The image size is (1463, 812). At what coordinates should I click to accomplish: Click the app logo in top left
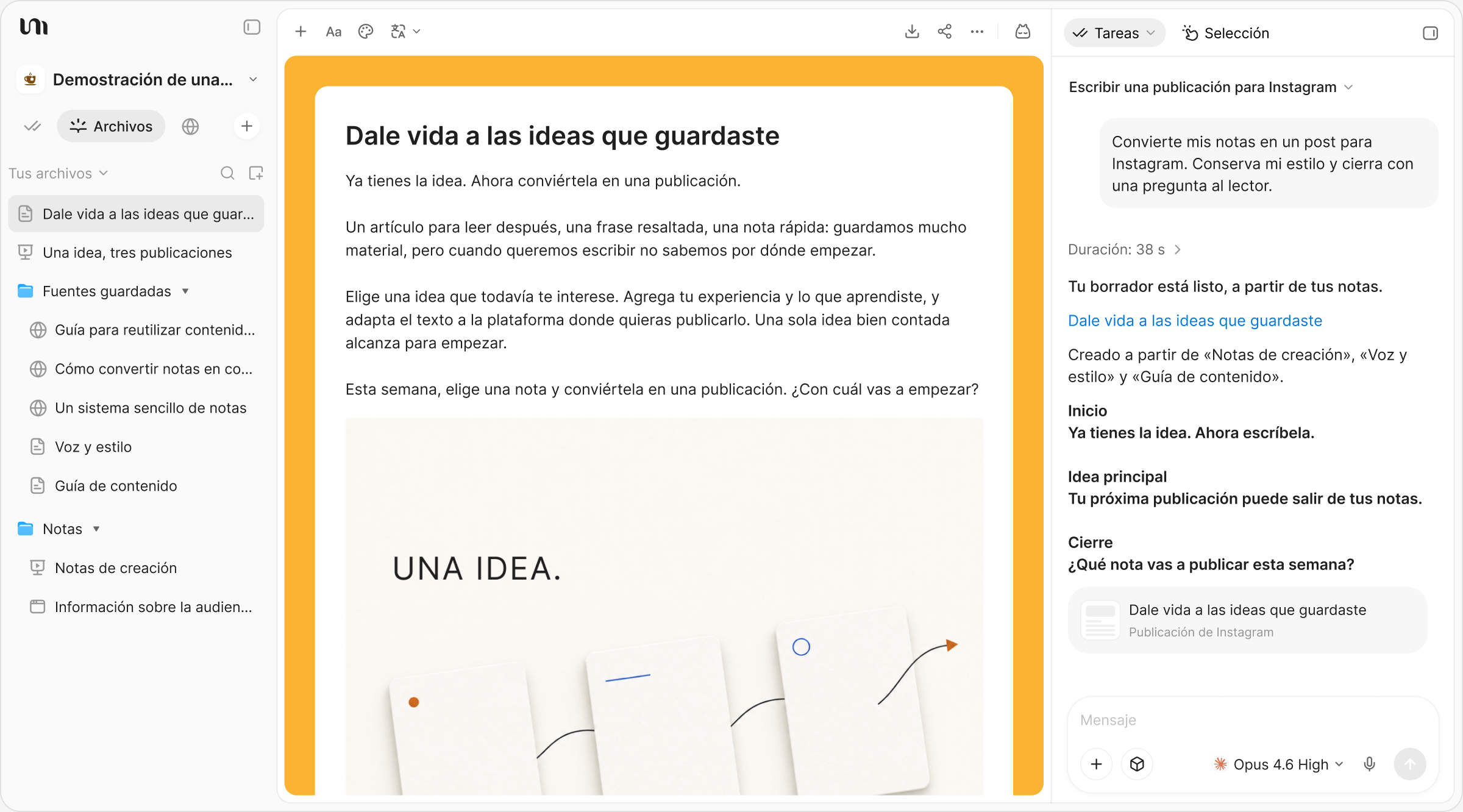[34, 27]
